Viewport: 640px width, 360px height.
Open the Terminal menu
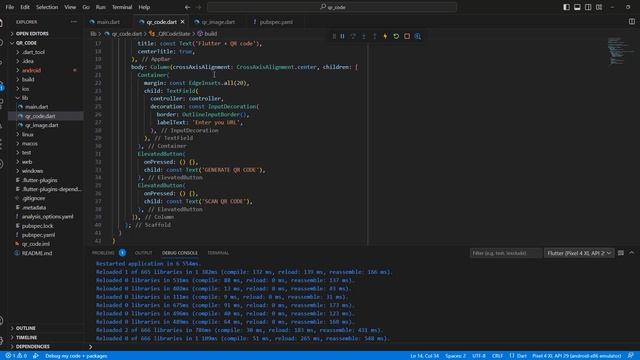coord(122,7)
